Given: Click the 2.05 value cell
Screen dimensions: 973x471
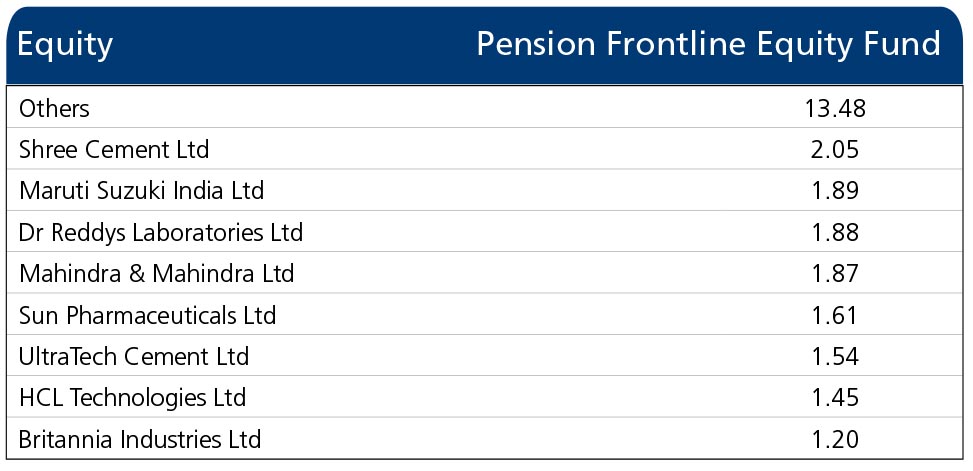Looking at the screenshot, I should 835,150.
